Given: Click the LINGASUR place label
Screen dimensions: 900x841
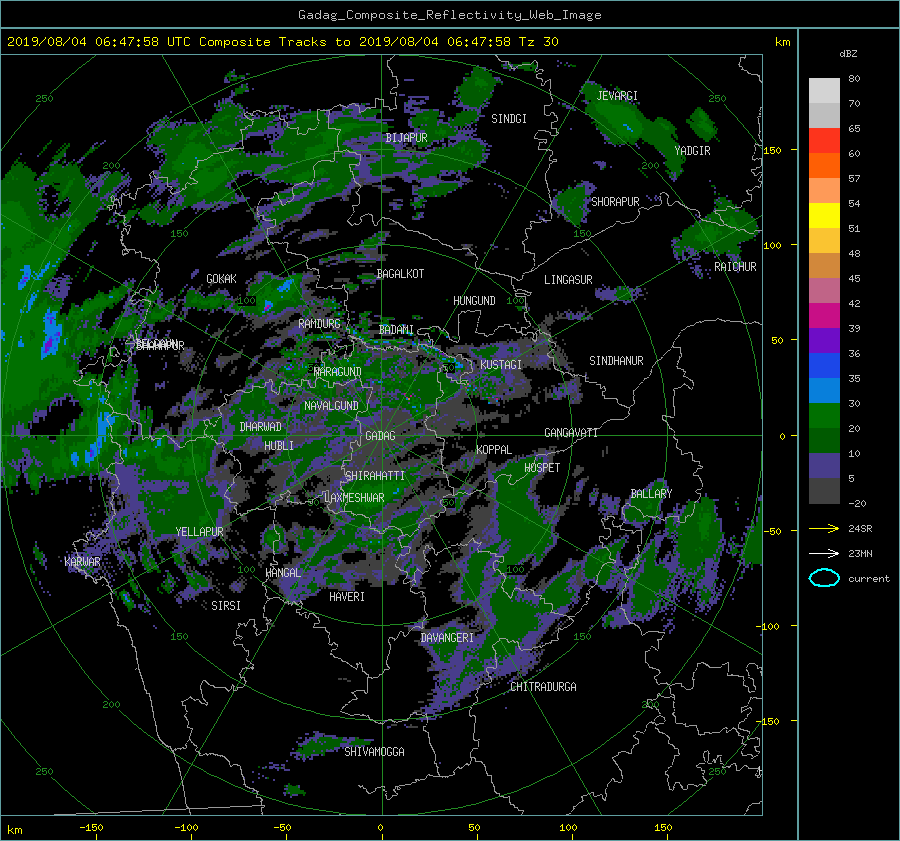Looking at the screenshot, I should [568, 280].
